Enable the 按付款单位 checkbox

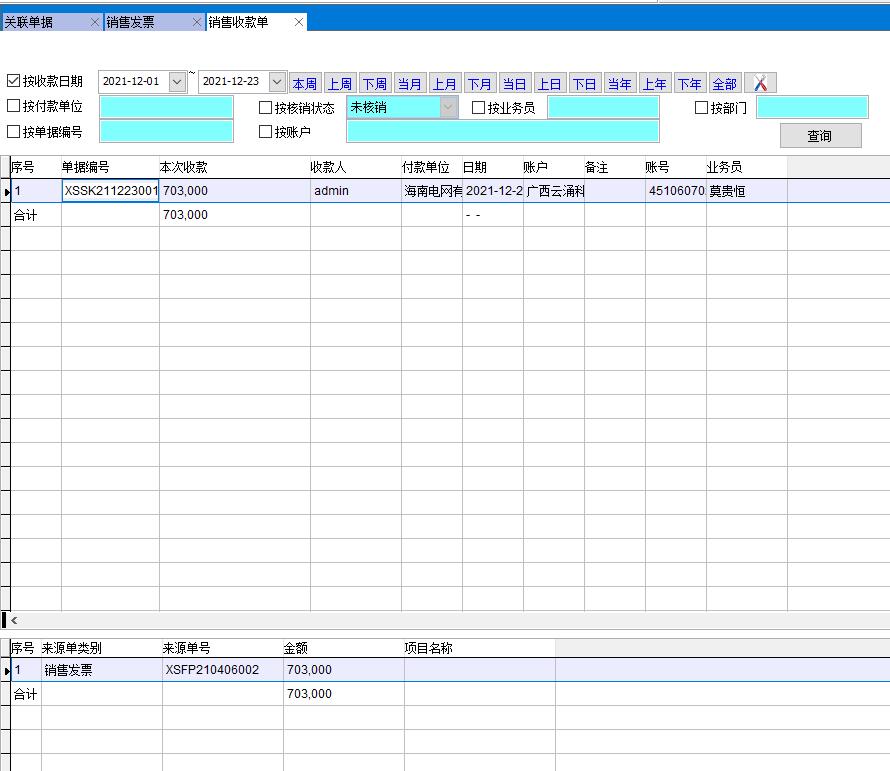pos(14,106)
